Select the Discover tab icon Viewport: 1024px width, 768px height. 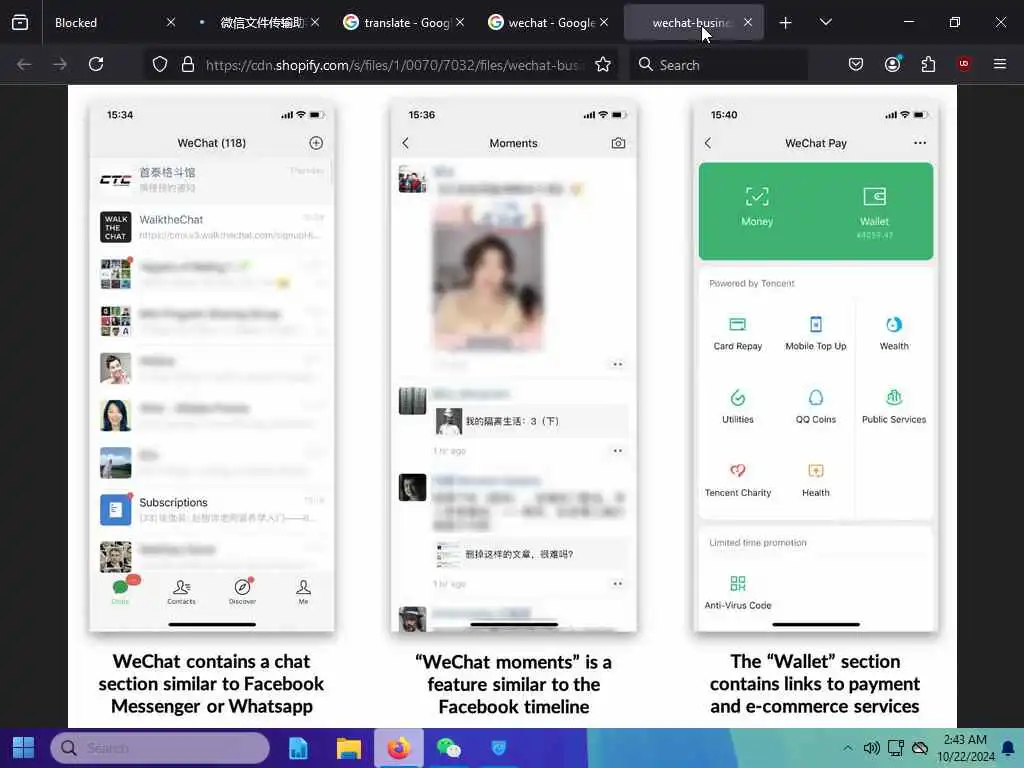point(242,591)
